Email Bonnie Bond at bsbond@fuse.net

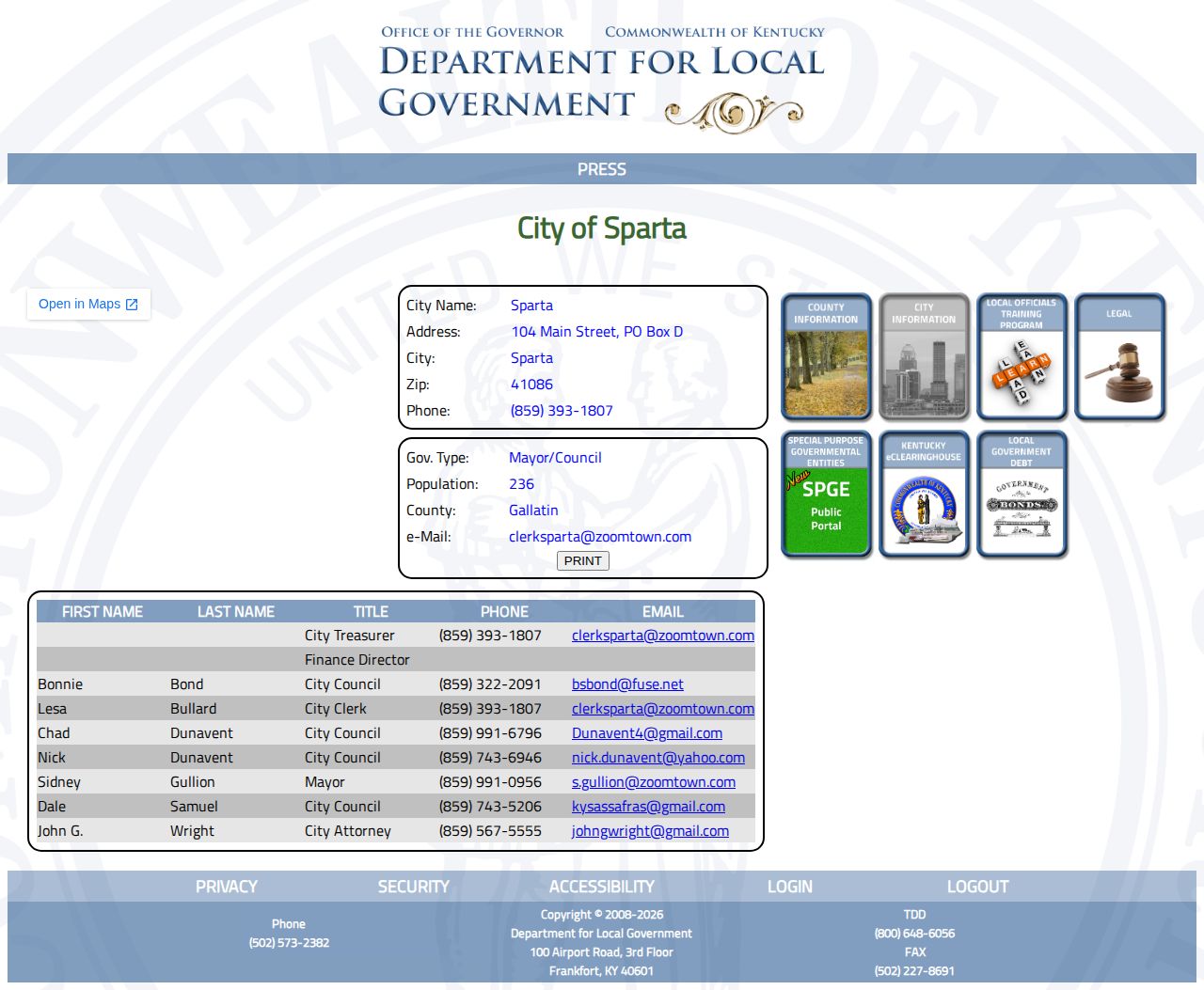(627, 684)
